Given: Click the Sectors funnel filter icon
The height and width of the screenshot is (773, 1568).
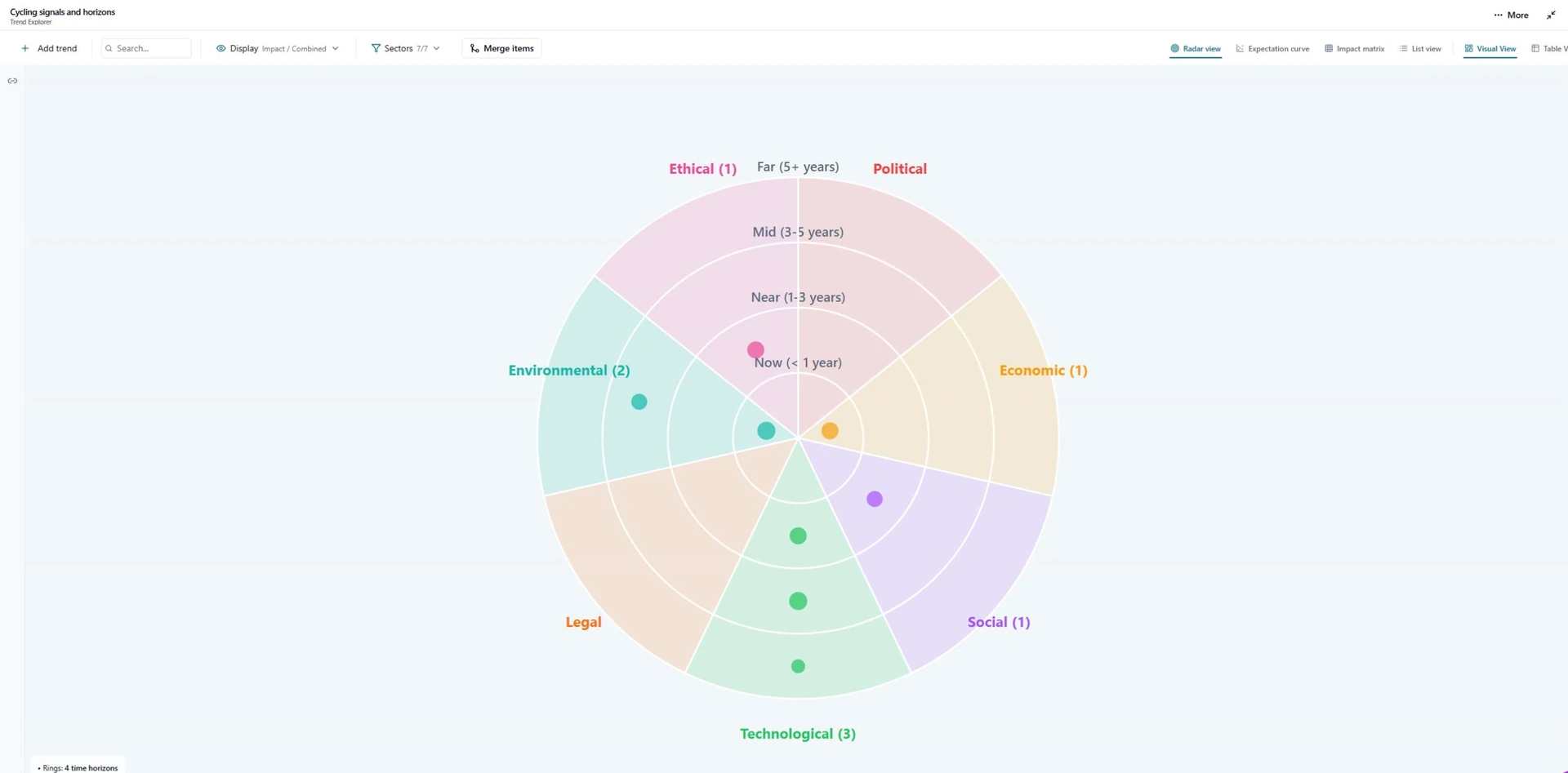Looking at the screenshot, I should [x=376, y=48].
